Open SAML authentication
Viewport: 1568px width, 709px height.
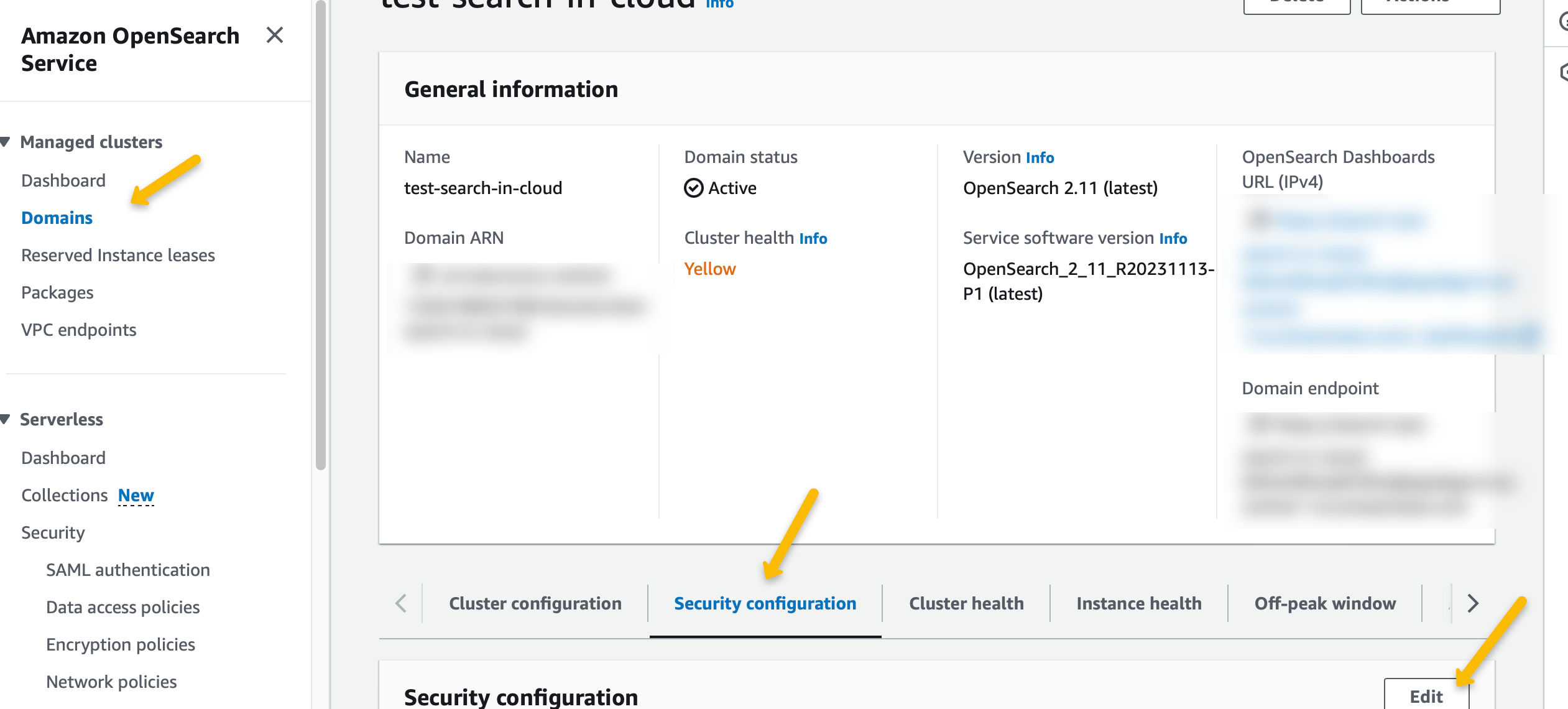tap(128, 570)
